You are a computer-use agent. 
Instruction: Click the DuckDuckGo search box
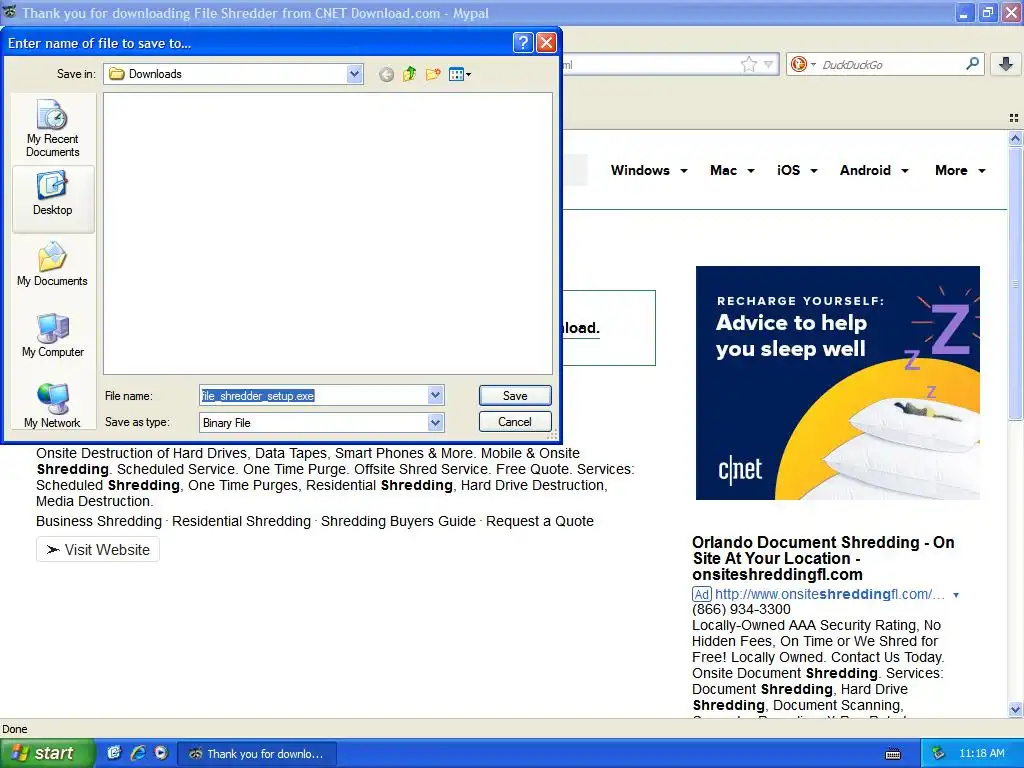click(891, 64)
